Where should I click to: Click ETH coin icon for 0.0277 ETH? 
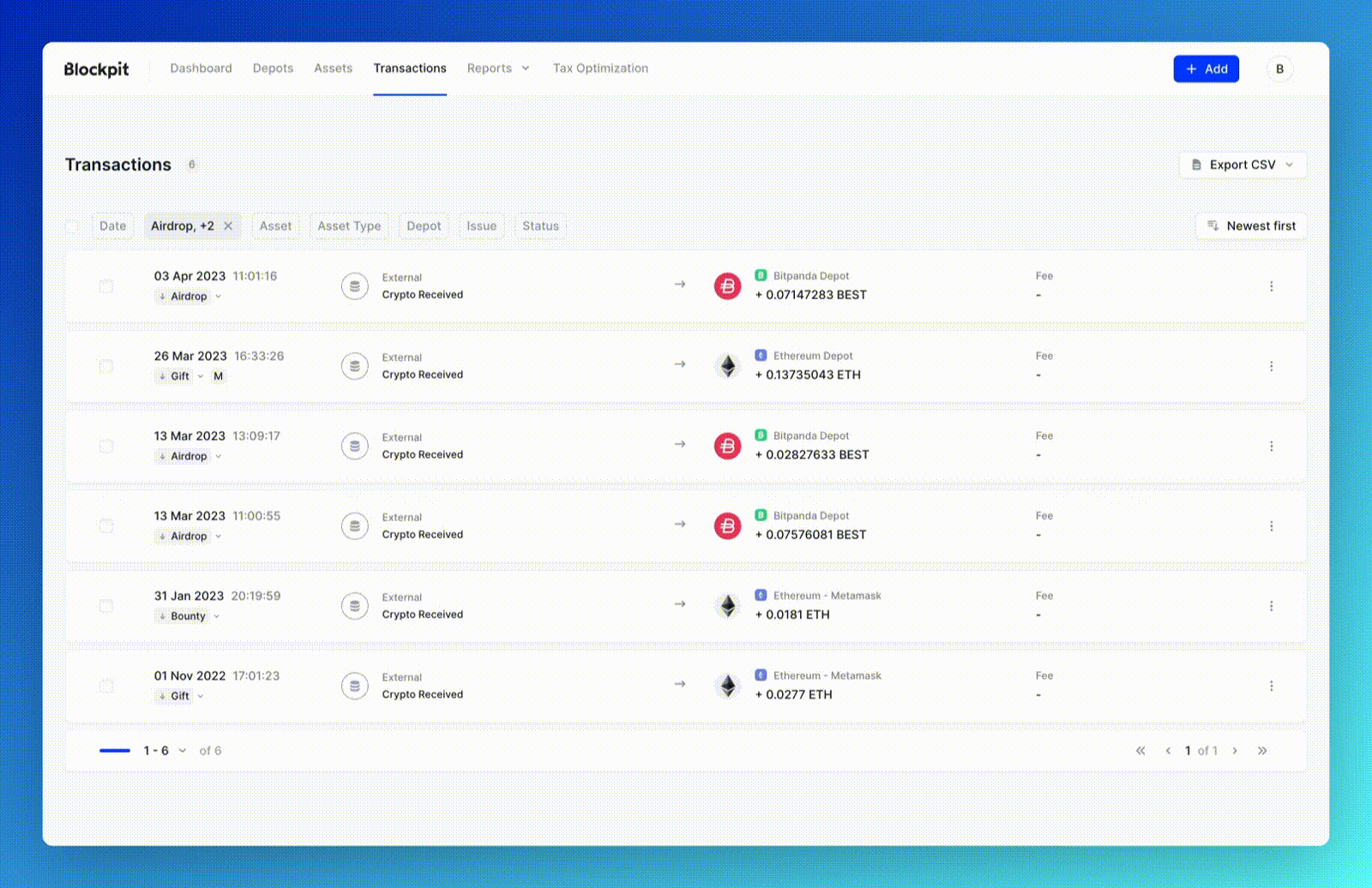pyautogui.click(x=728, y=686)
